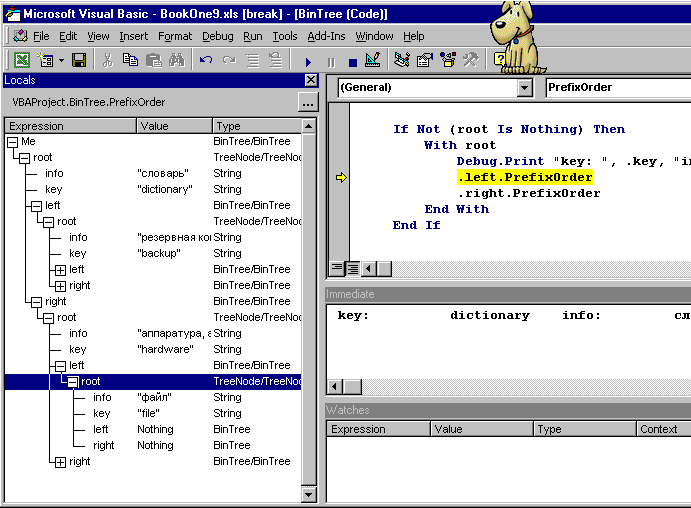691x508 pixels.
Task: Open the Object Browser icon
Action: point(448,60)
